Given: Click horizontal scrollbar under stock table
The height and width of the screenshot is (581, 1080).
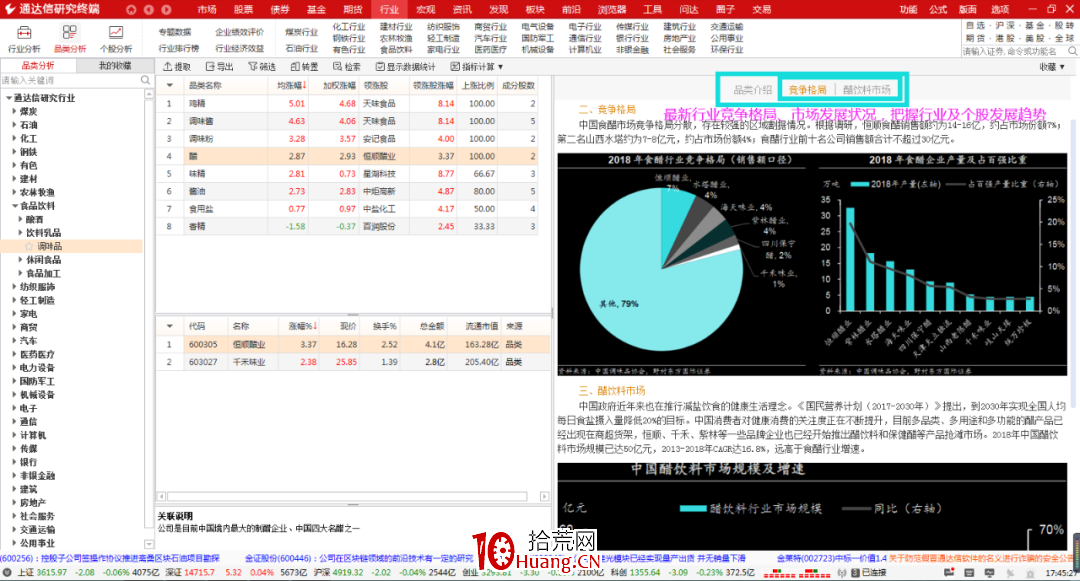Looking at the screenshot, I should pos(347,496).
